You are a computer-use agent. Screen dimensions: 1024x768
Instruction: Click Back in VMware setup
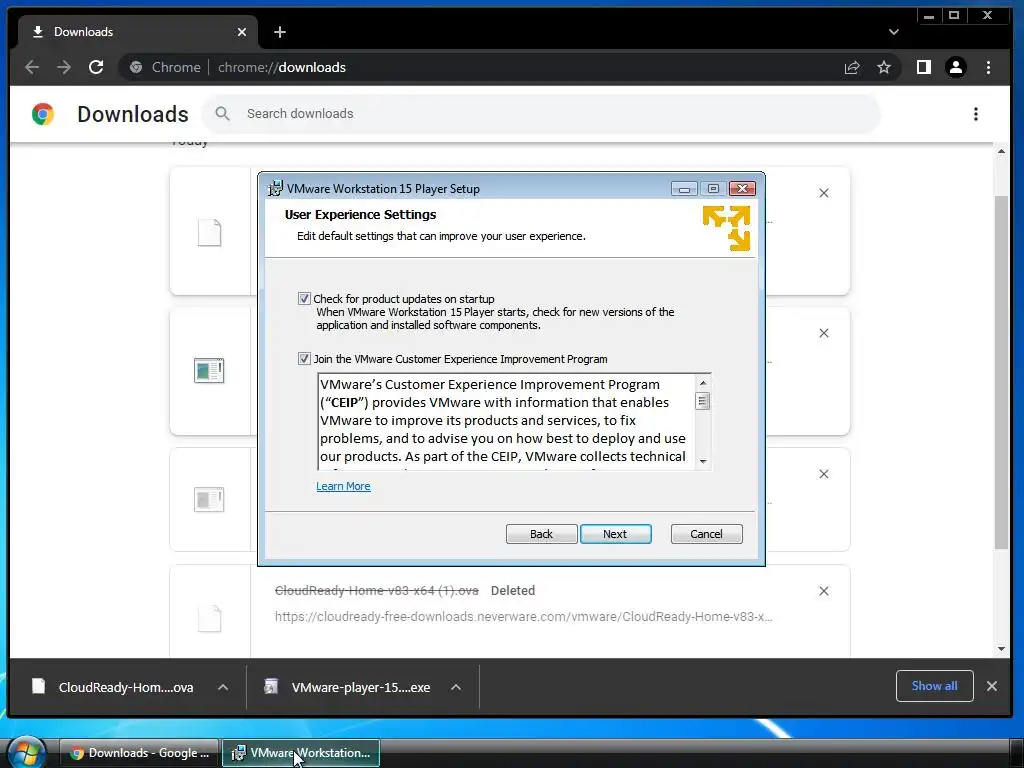[x=541, y=534]
